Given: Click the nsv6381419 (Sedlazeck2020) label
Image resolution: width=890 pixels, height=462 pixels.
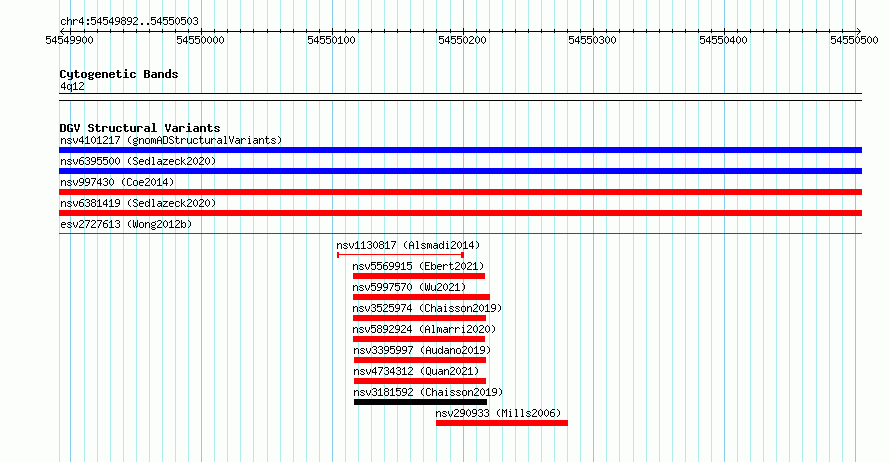Looking at the screenshot, I should (x=138, y=203).
